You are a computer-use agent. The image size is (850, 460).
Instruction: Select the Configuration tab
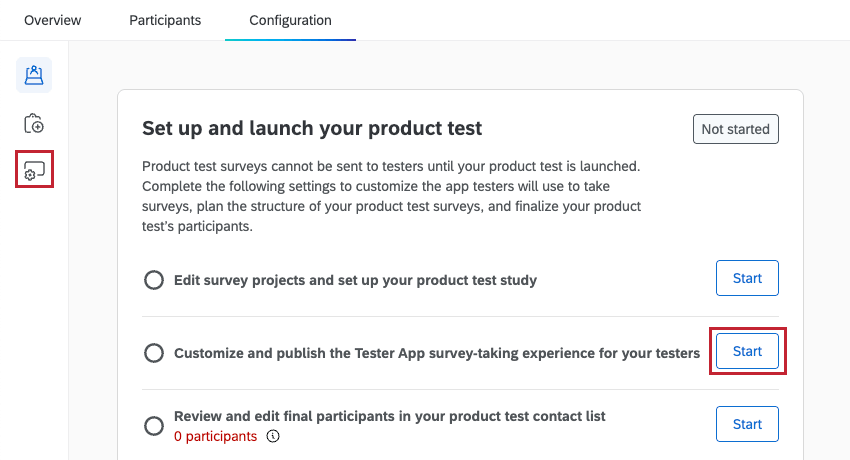(290, 20)
